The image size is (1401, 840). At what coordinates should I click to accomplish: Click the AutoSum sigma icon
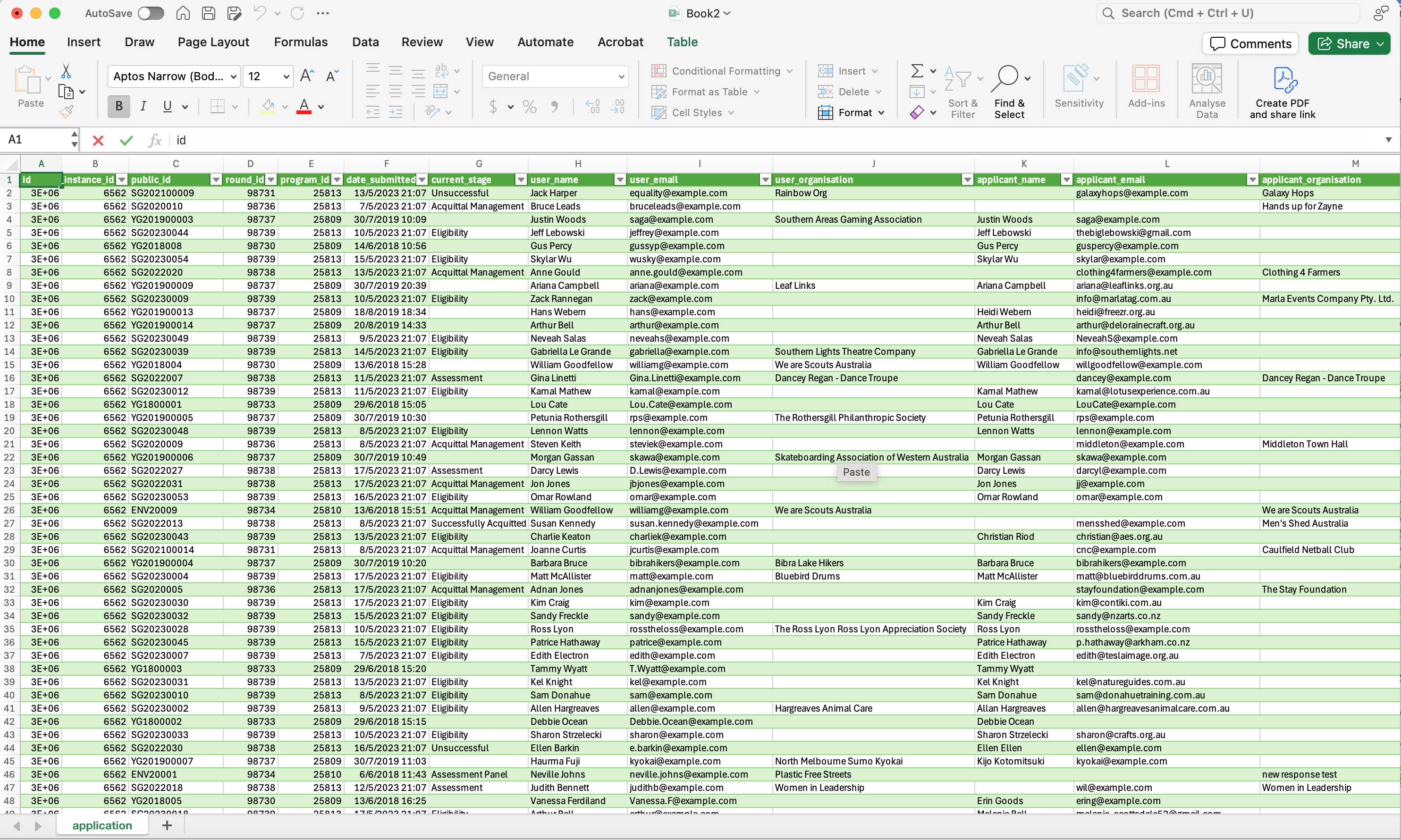916,71
